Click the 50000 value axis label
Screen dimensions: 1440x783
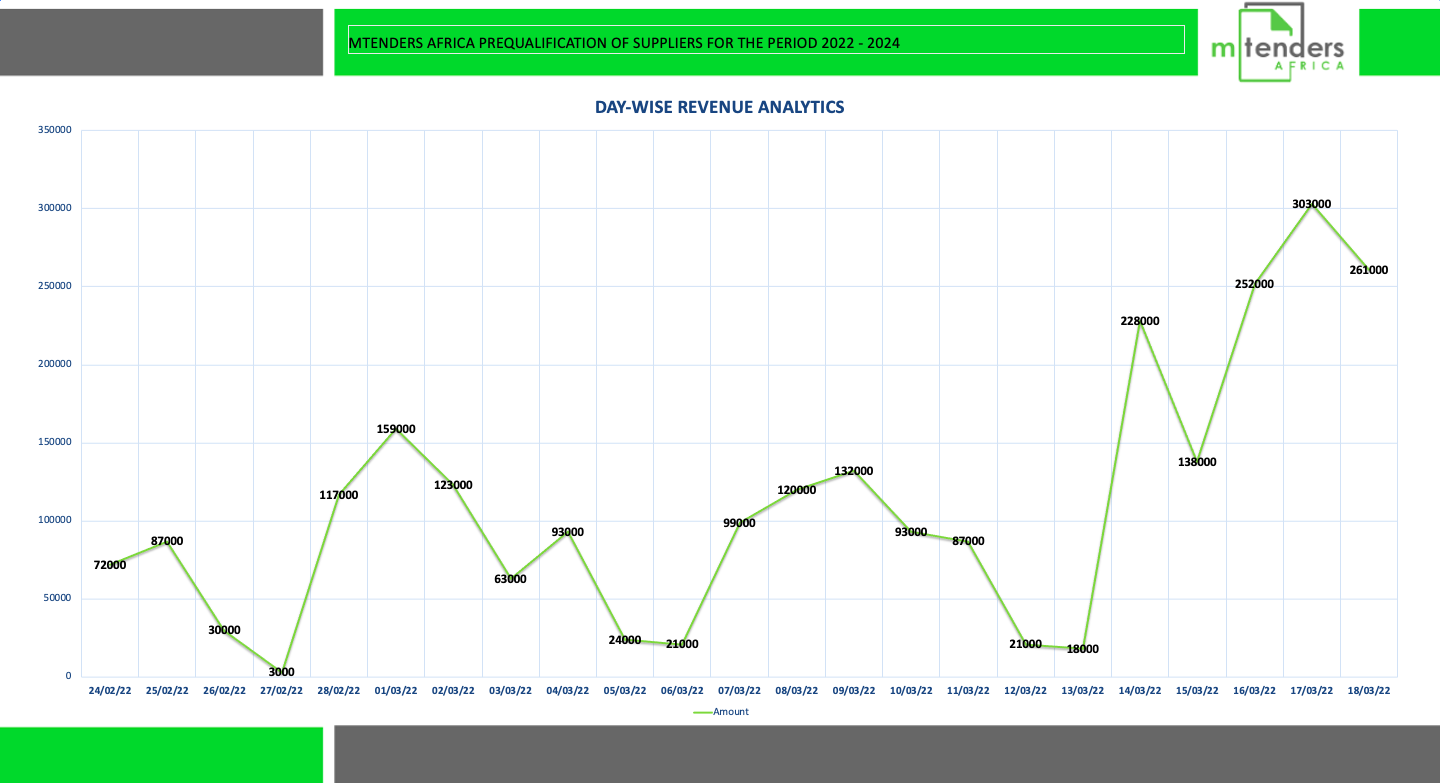coord(58,598)
